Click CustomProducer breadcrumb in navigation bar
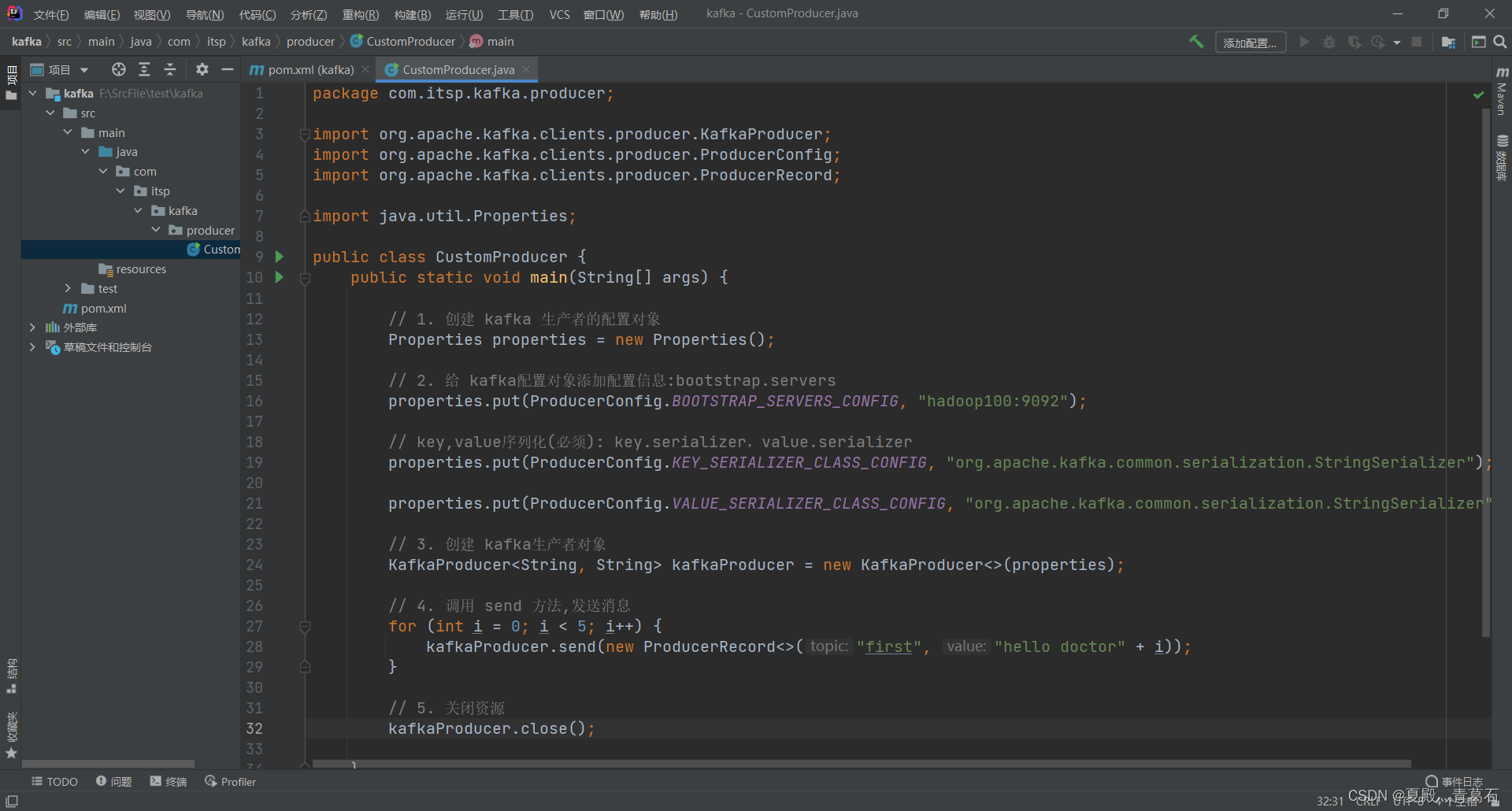This screenshot has width=1512, height=811. (403, 41)
